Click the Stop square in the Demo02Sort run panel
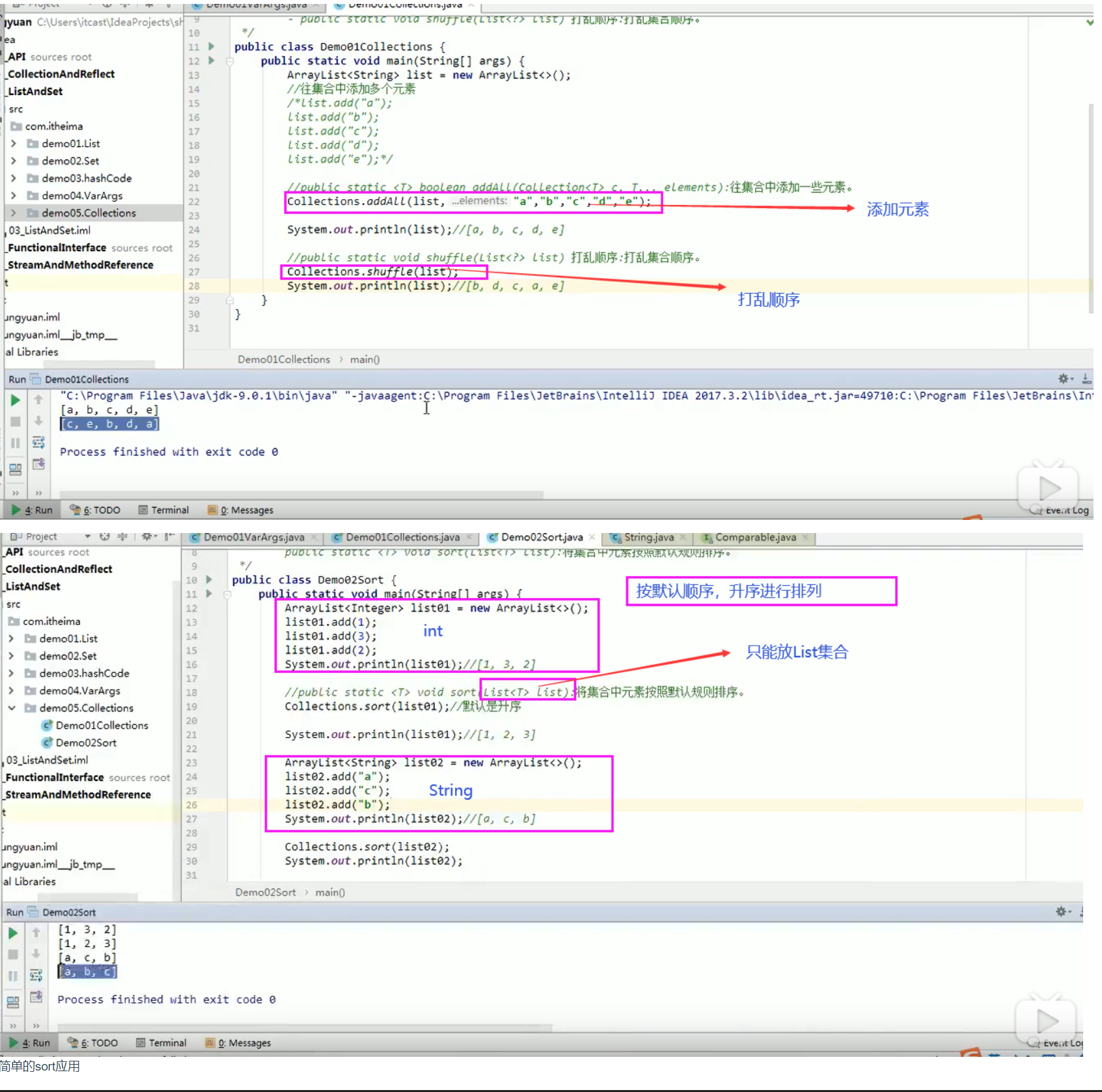 13,955
